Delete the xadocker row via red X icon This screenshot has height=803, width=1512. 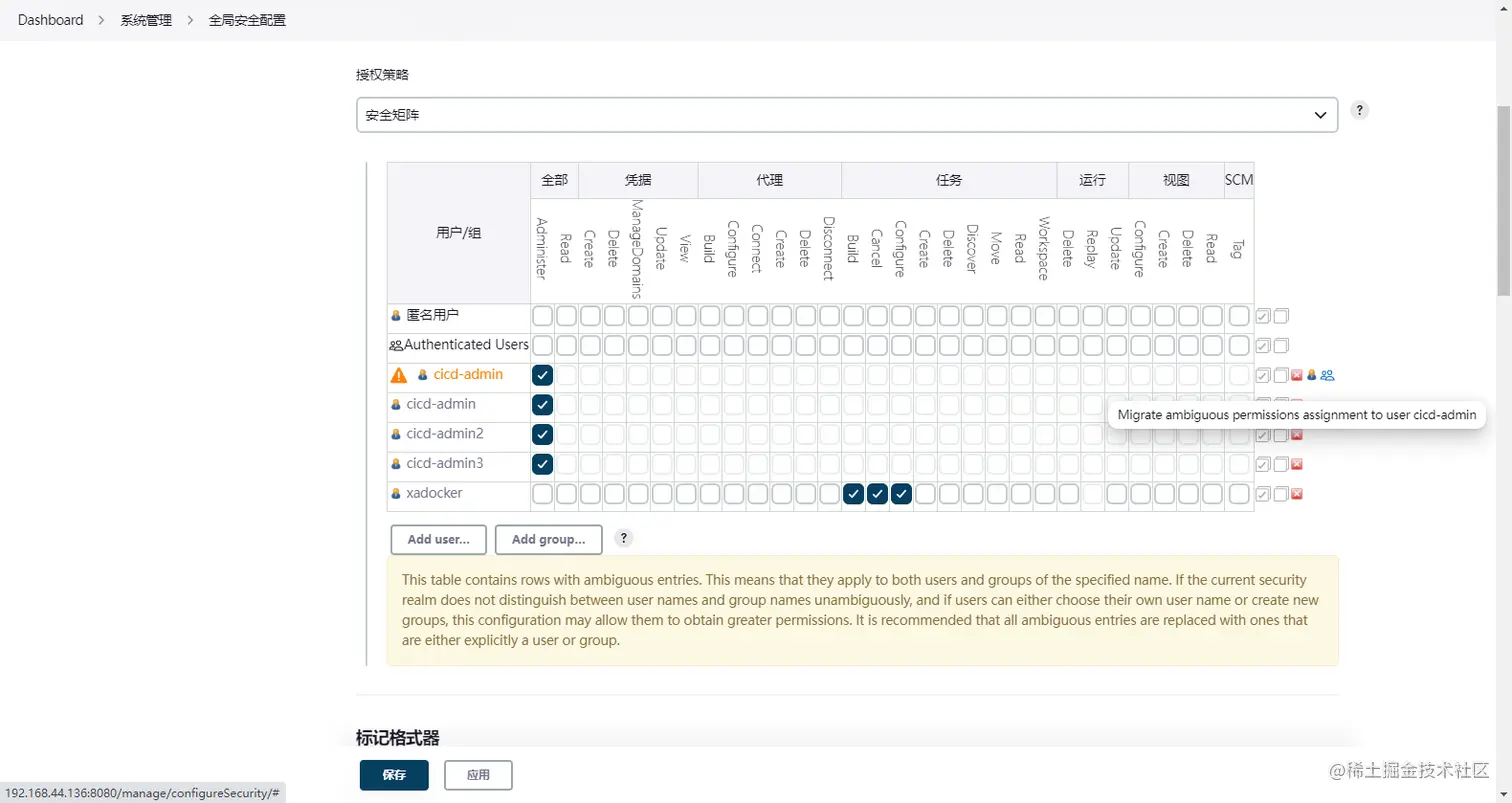pyautogui.click(x=1297, y=493)
